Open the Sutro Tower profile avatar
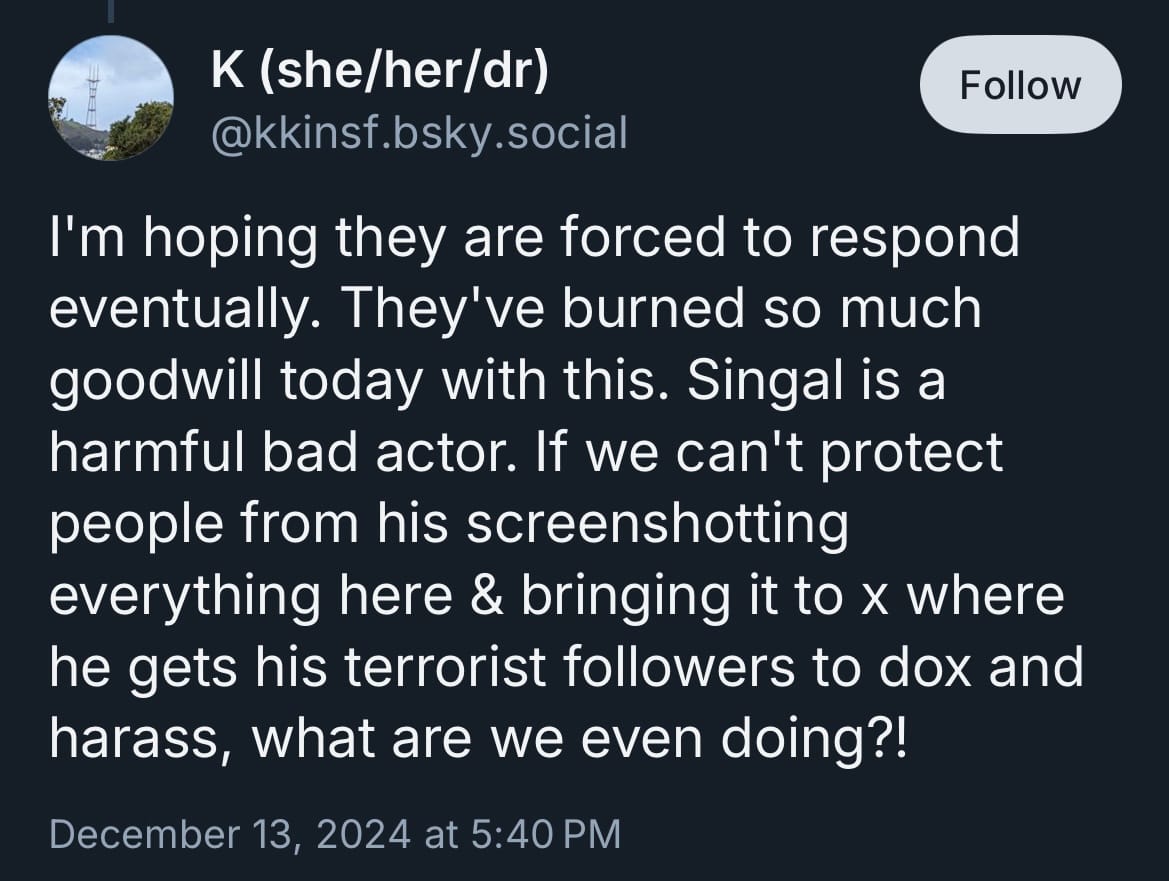The width and height of the screenshot is (1169, 881). pos(110,98)
